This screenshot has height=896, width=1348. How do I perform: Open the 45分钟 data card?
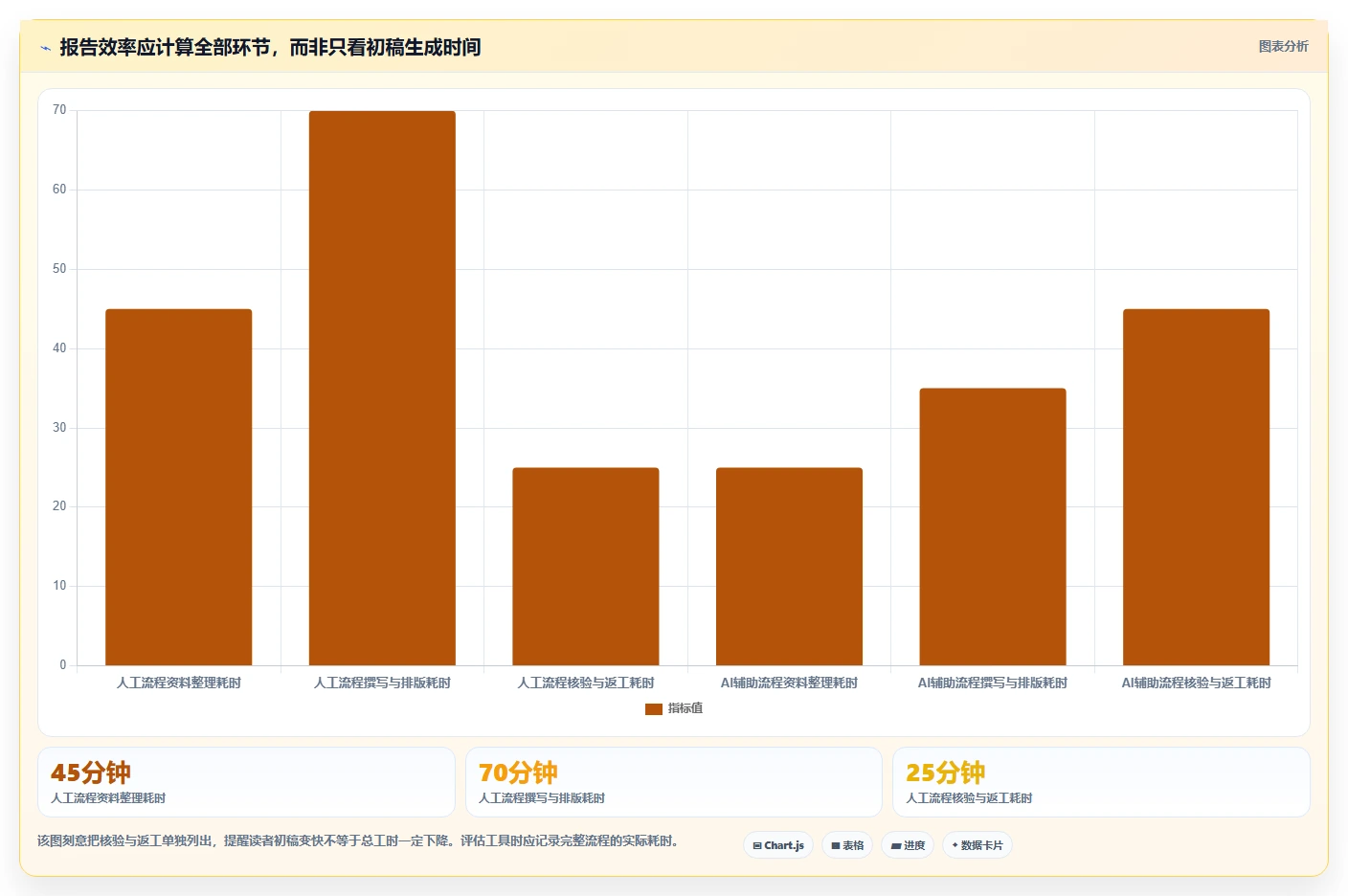click(x=246, y=782)
